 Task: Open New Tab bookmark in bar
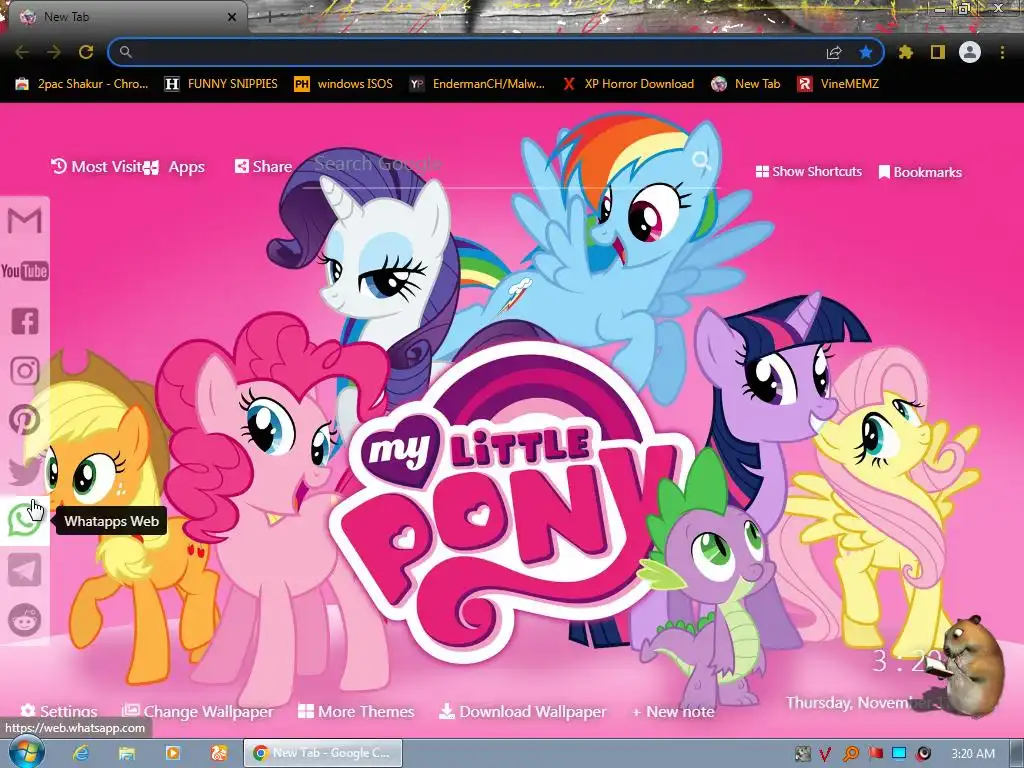tap(746, 84)
